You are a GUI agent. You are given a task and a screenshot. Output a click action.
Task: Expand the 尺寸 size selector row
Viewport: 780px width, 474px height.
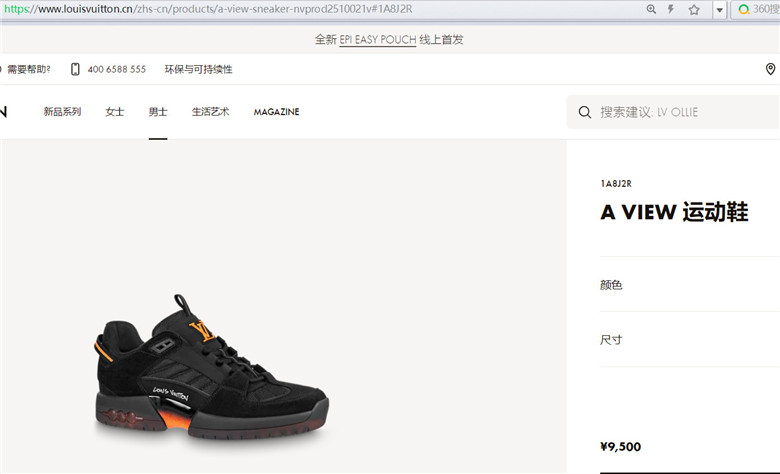(x=690, y=340)
